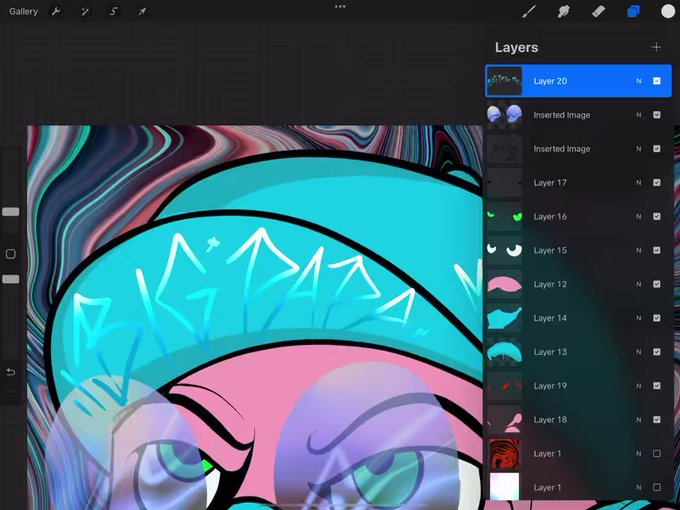Open the three-dot menu at top center
Screen dimensions: 680x510
(340, 7)
